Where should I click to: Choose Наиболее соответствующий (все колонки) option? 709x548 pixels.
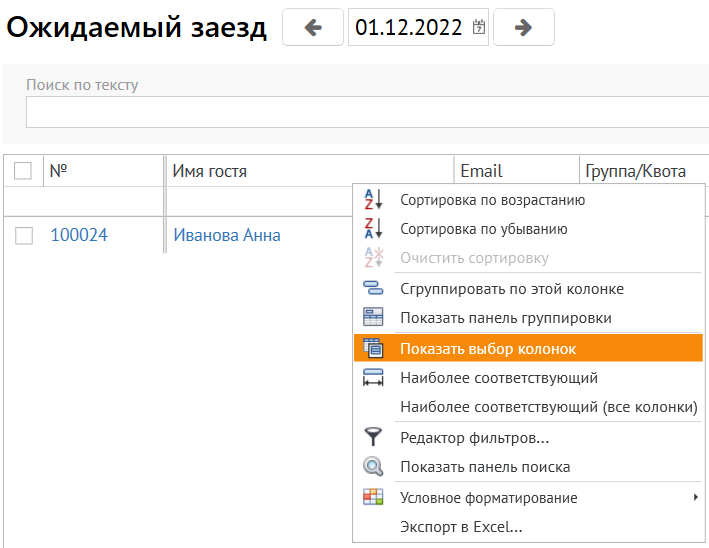point(548,407)
